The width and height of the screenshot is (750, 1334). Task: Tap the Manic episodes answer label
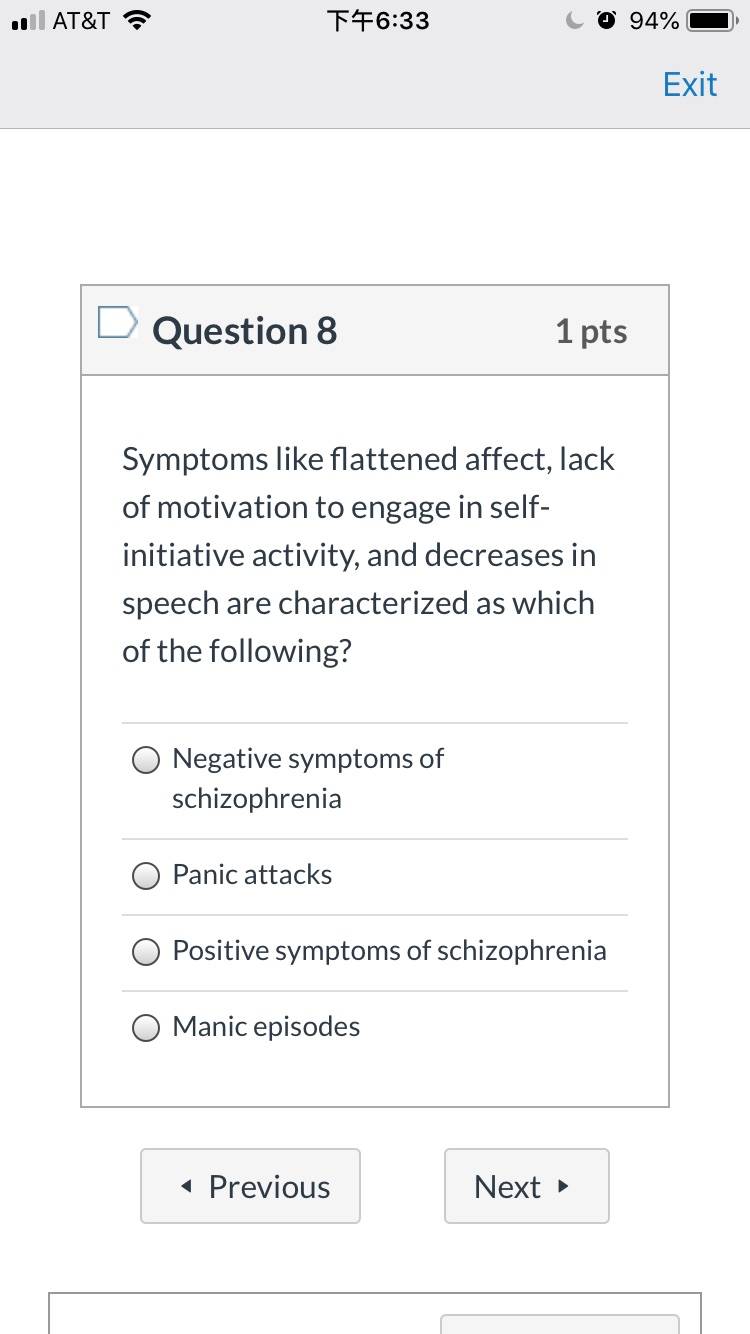pyautogui.click(x=266, y=1027)
